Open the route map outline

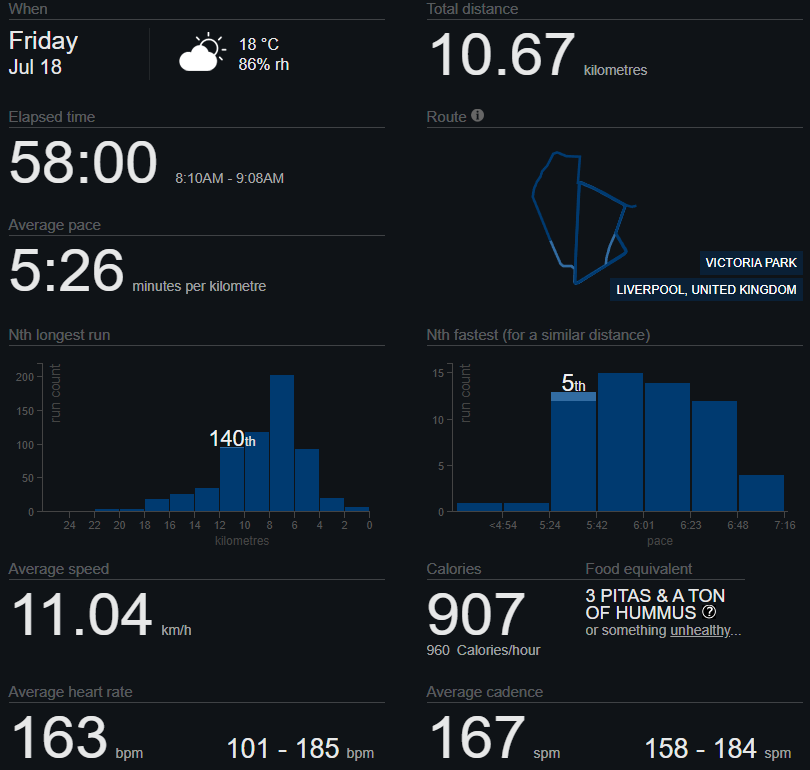point(578,217)
